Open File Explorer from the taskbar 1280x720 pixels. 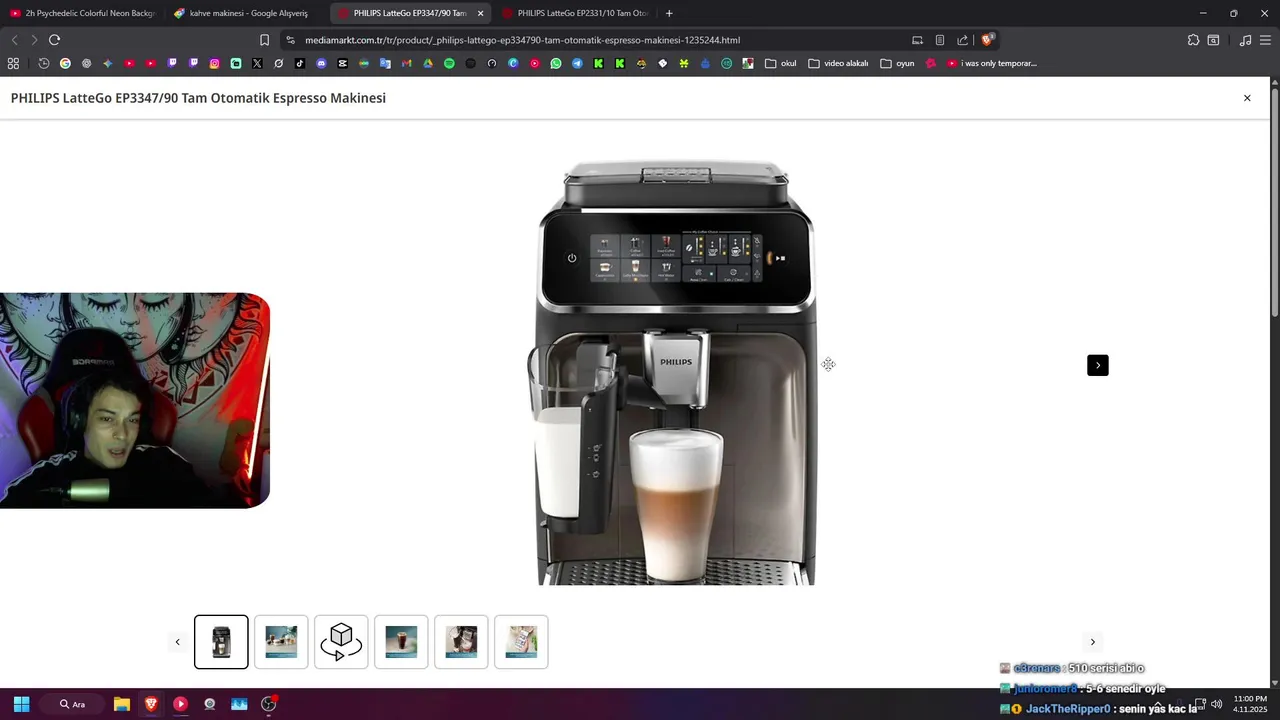click(122, 704)
